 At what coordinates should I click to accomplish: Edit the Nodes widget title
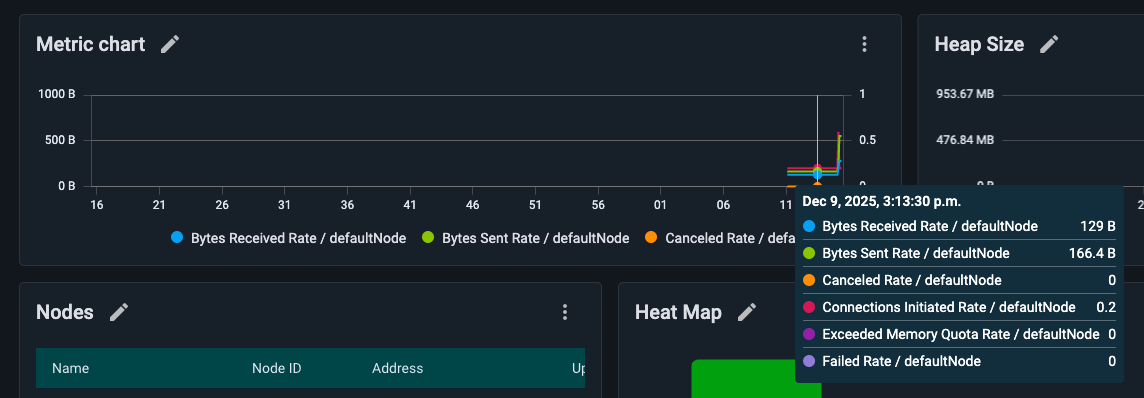click(x=119, y=313)
